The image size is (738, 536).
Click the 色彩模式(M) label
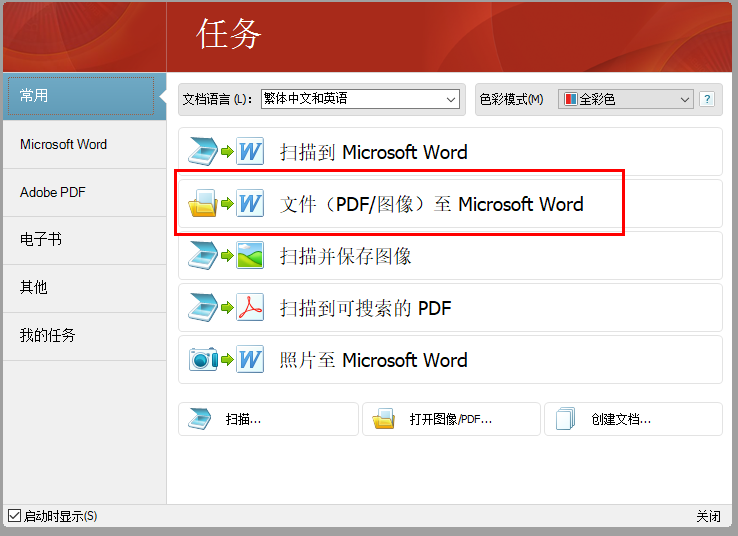[x=511, y=99]
